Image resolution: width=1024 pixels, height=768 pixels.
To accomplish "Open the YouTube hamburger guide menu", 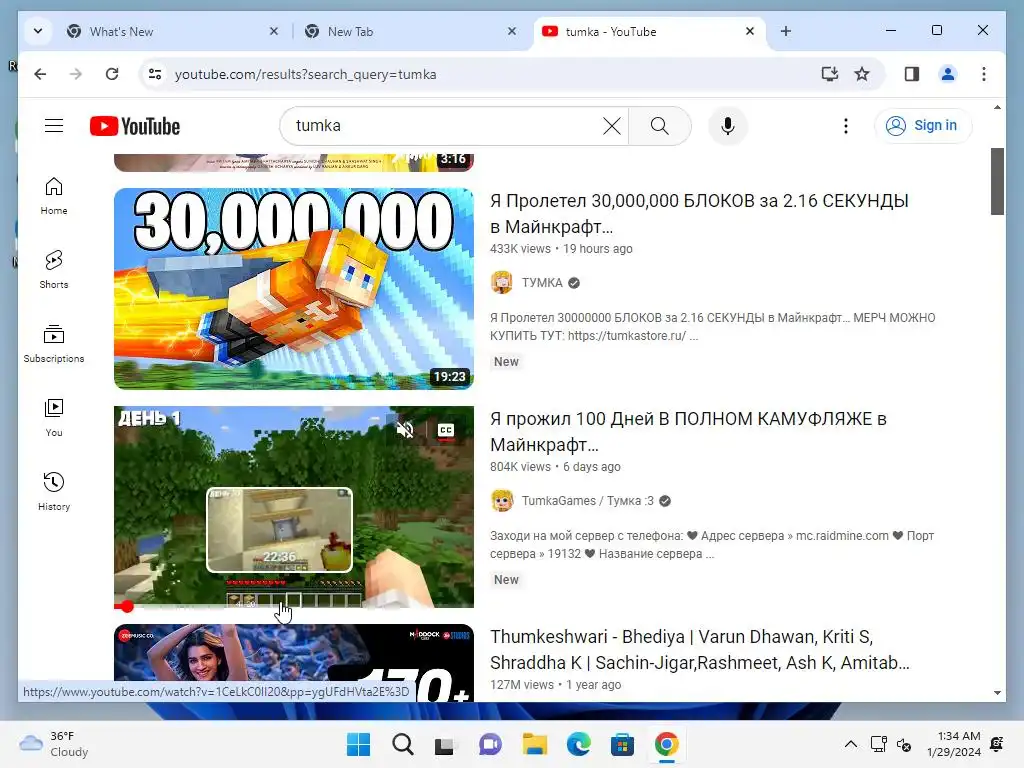I will (54, 125).
